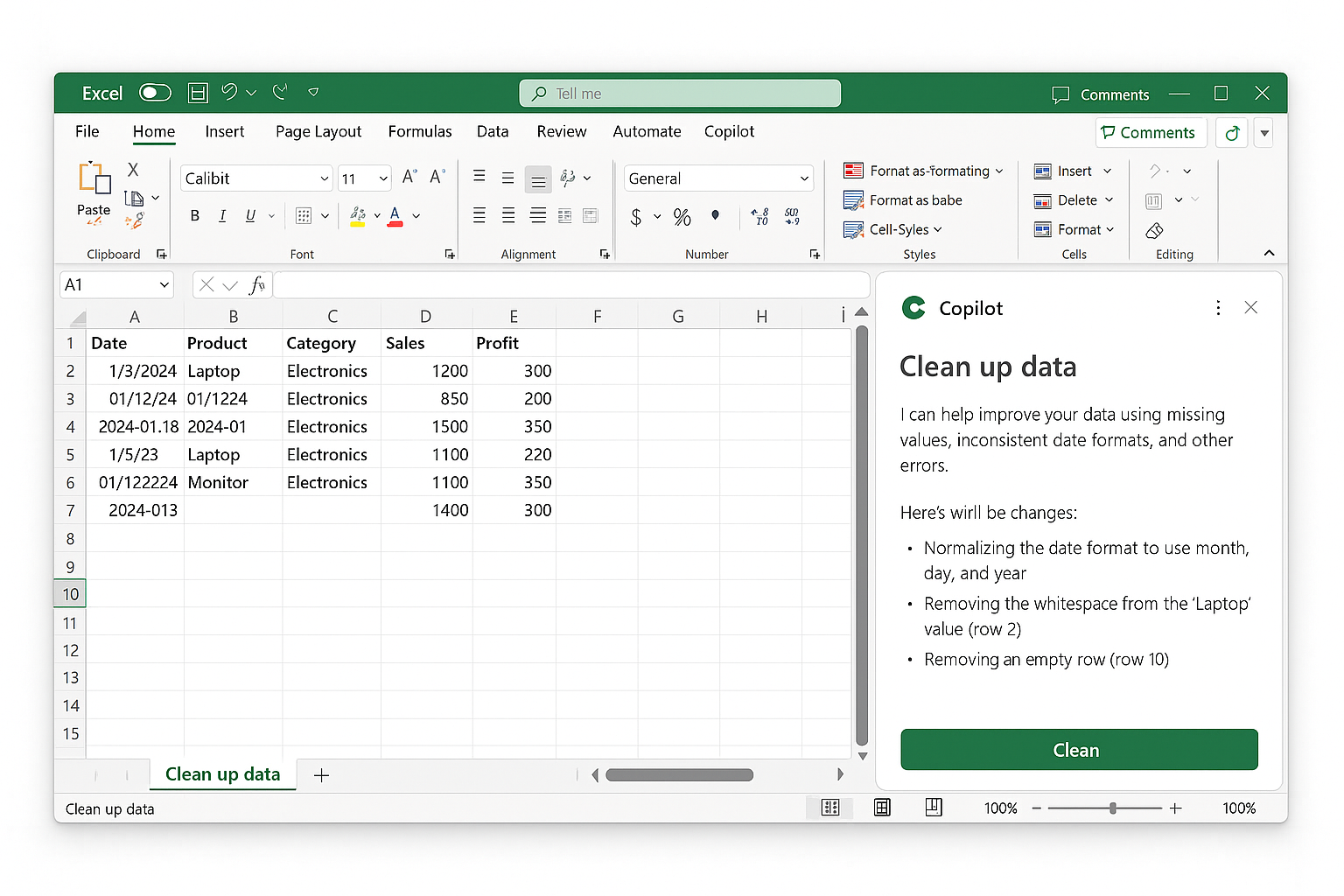The width and height of the screenshot is (1344, 896).
Task: Apply Bold formatting
Action: pyautogui.click(x=195, y=216)
